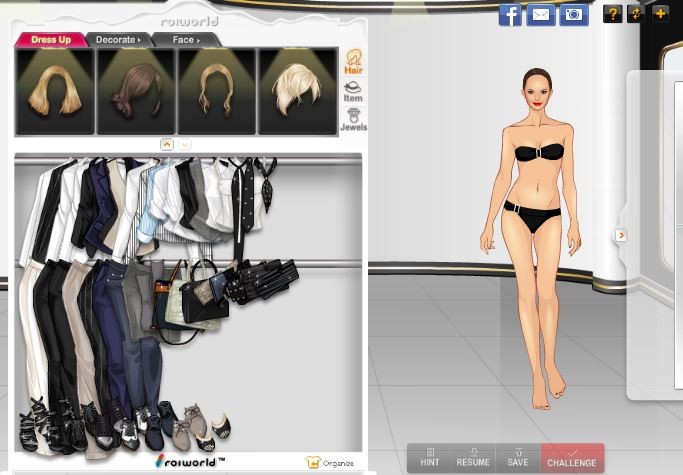683x475 pixels.
Task: Click the yellow plus icon
Action: (x=660, y=14)
